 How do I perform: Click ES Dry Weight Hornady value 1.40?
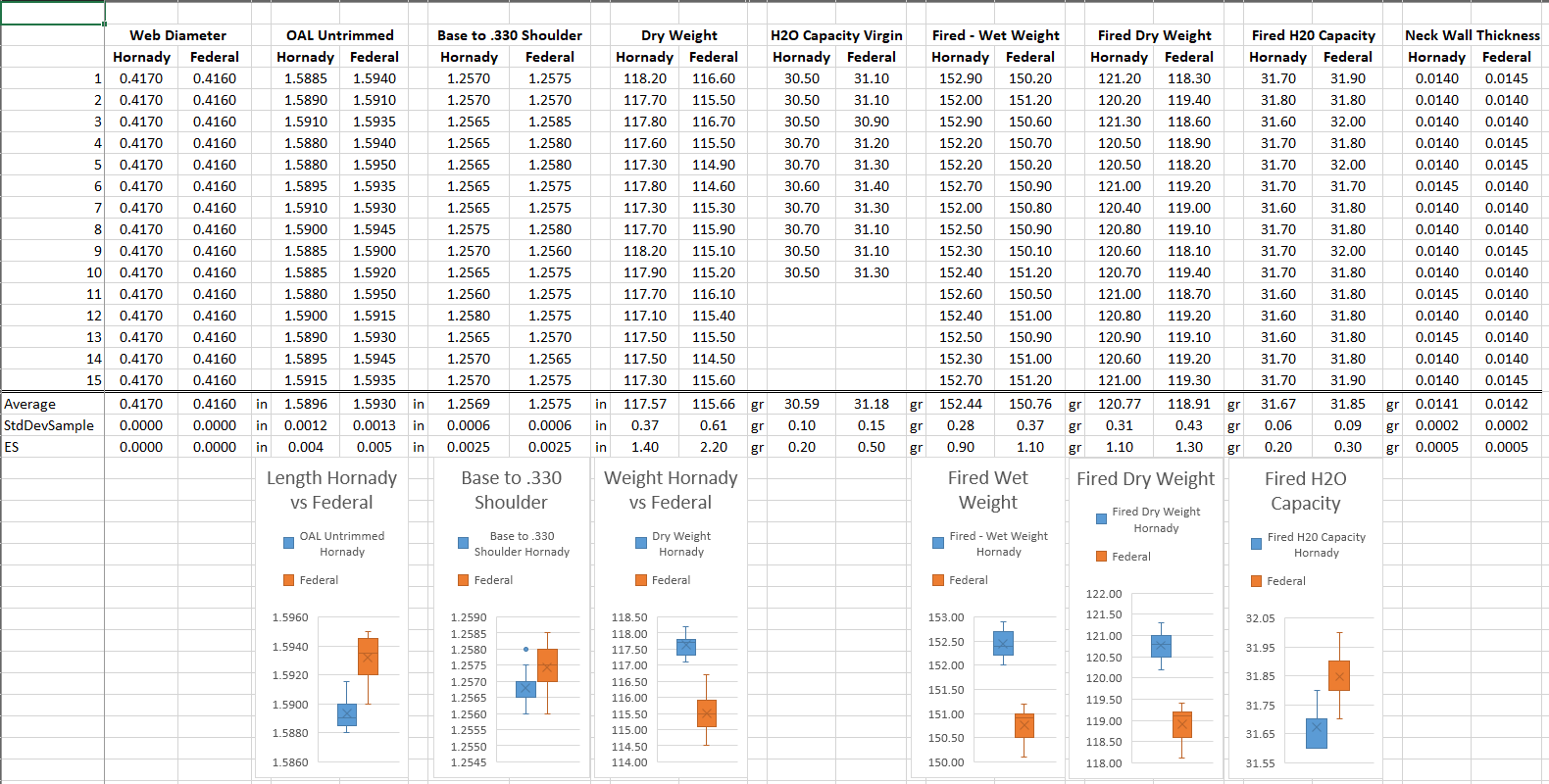coord(644,447)
